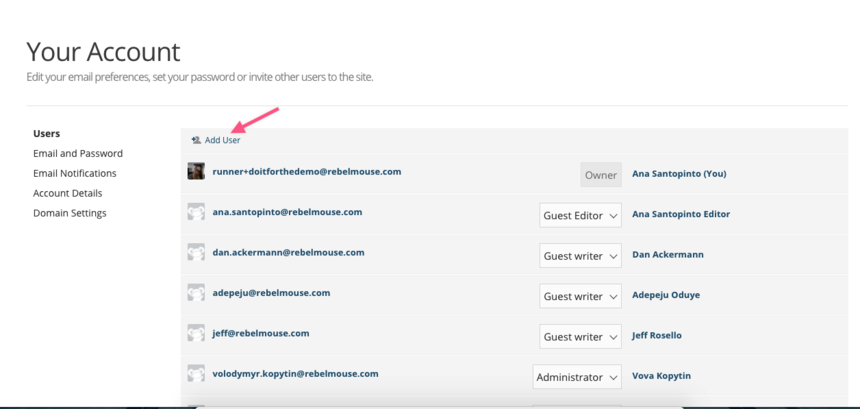Click the name Ana Santopinto Editor

tap(681, 214)
